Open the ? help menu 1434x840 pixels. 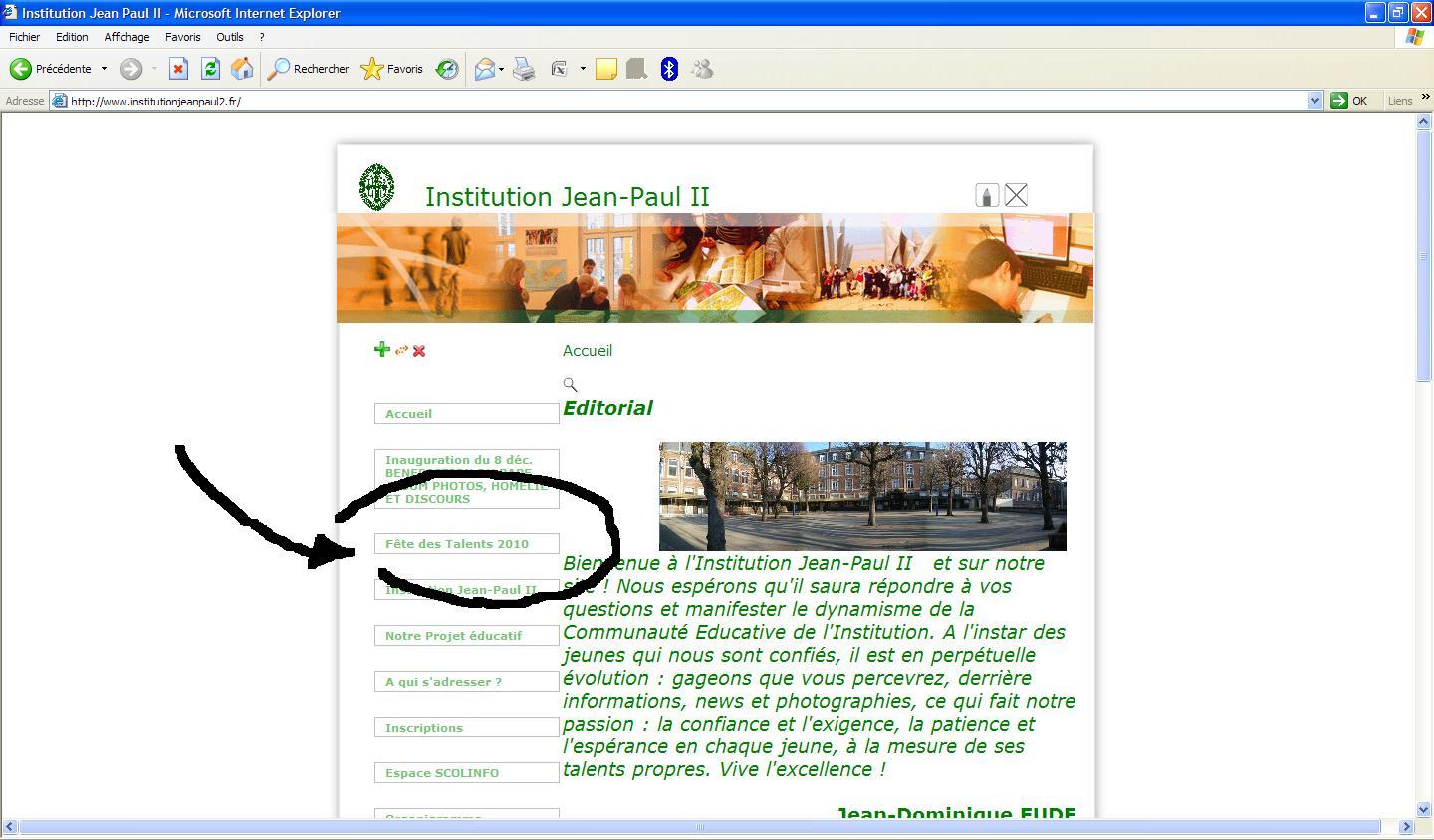click(x=262, y=37)
